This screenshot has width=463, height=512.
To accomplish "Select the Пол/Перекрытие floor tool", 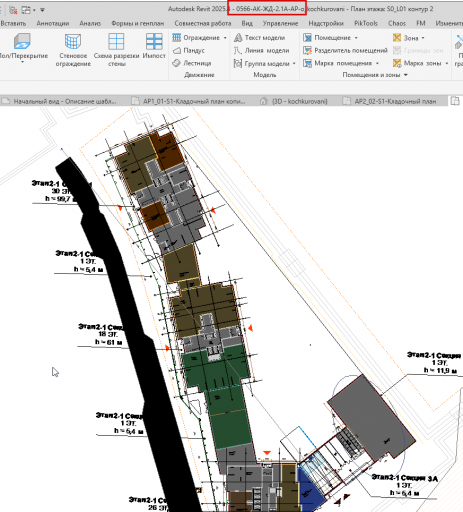I will coord(23,45).
